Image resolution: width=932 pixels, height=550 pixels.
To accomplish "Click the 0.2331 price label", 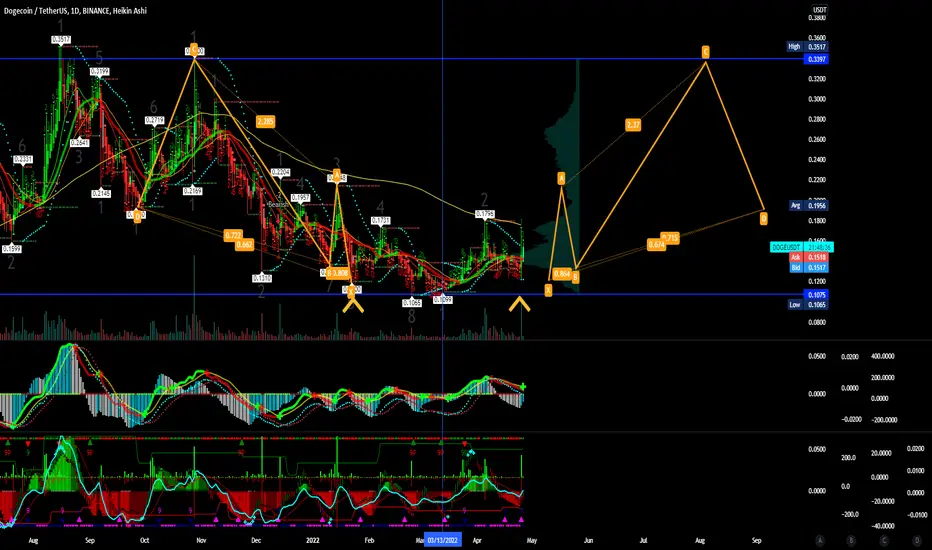I will click(23, 160).
